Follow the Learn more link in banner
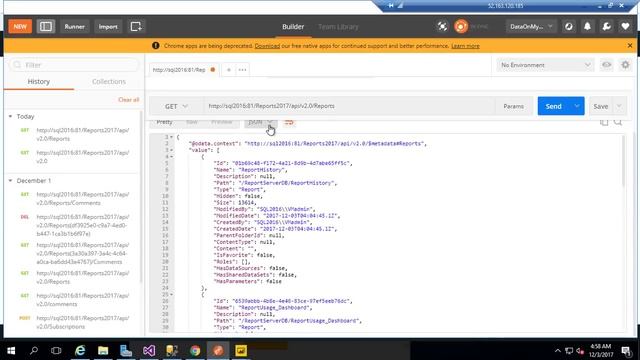This screenshot has height=360, width=640. 465,46
